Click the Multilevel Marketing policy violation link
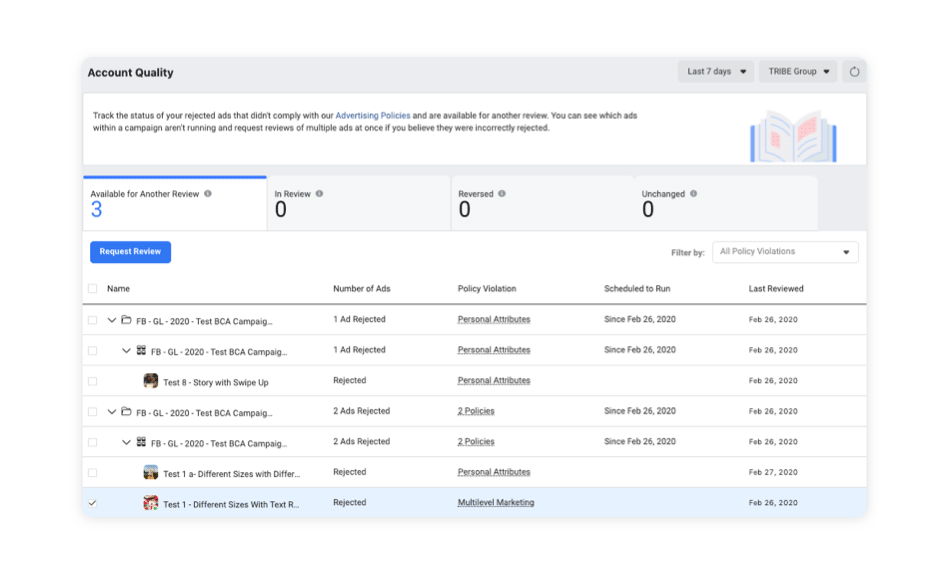 [x=495, y=503]
